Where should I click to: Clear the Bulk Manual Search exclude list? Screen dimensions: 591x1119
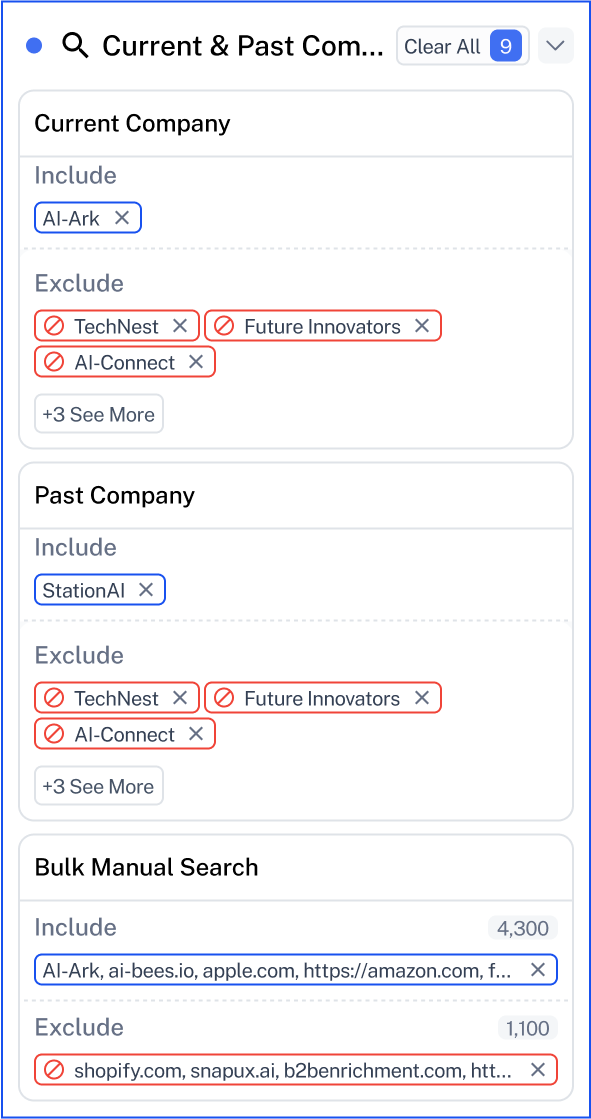click(x=538, y=1070)
